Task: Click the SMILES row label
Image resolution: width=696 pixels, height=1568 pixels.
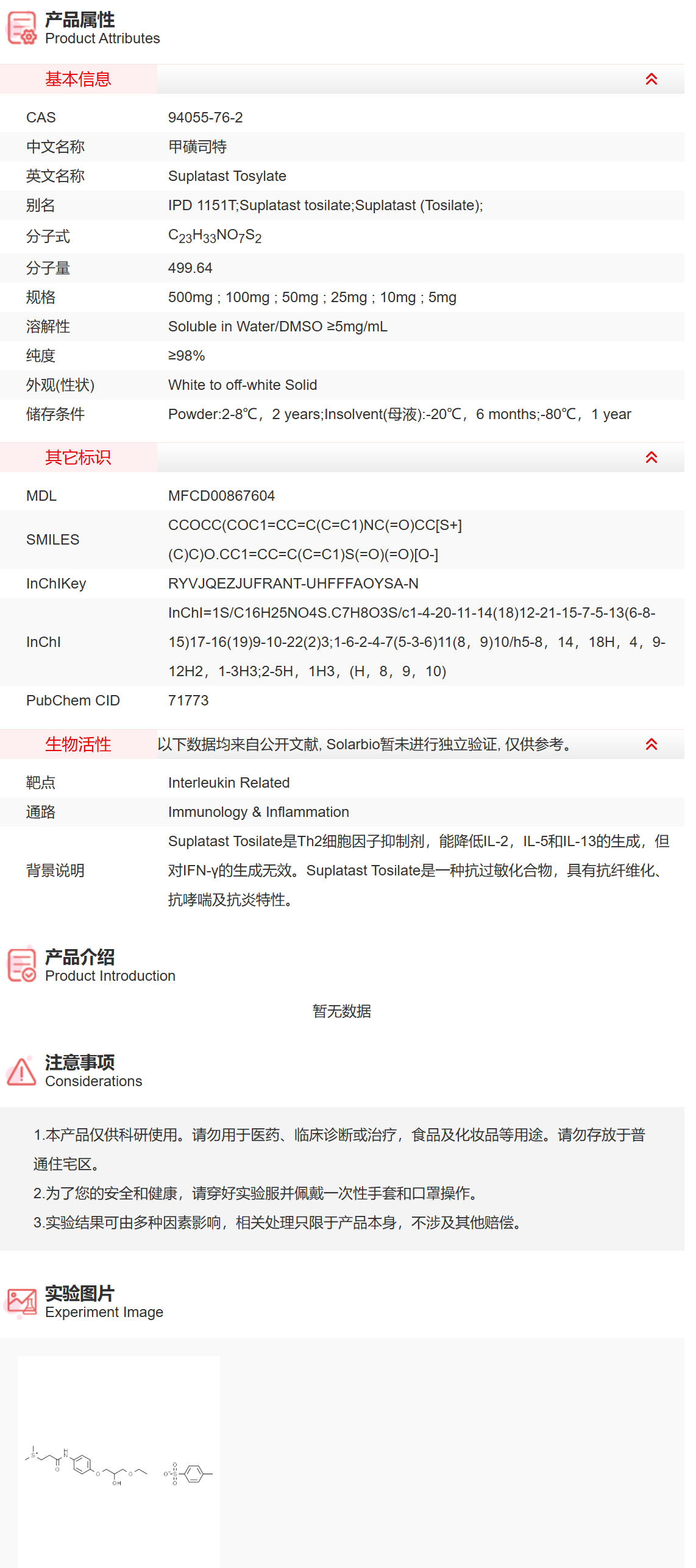Action: (53, 540)
